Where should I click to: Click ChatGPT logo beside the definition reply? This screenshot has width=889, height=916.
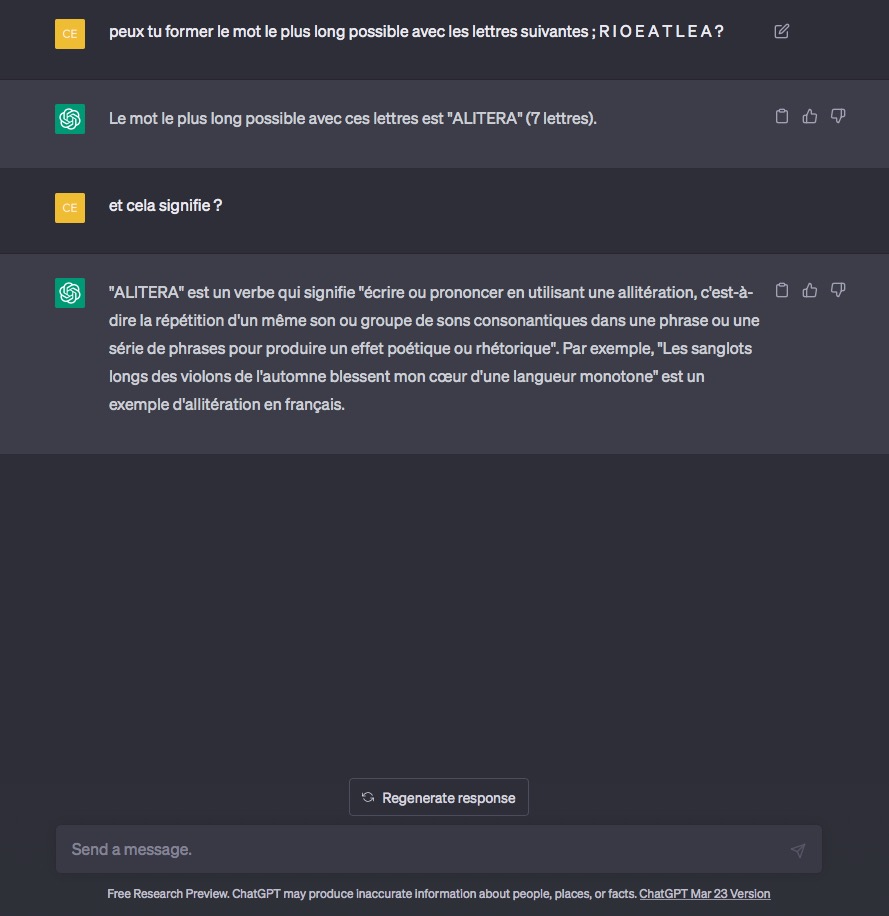point(70,293)
